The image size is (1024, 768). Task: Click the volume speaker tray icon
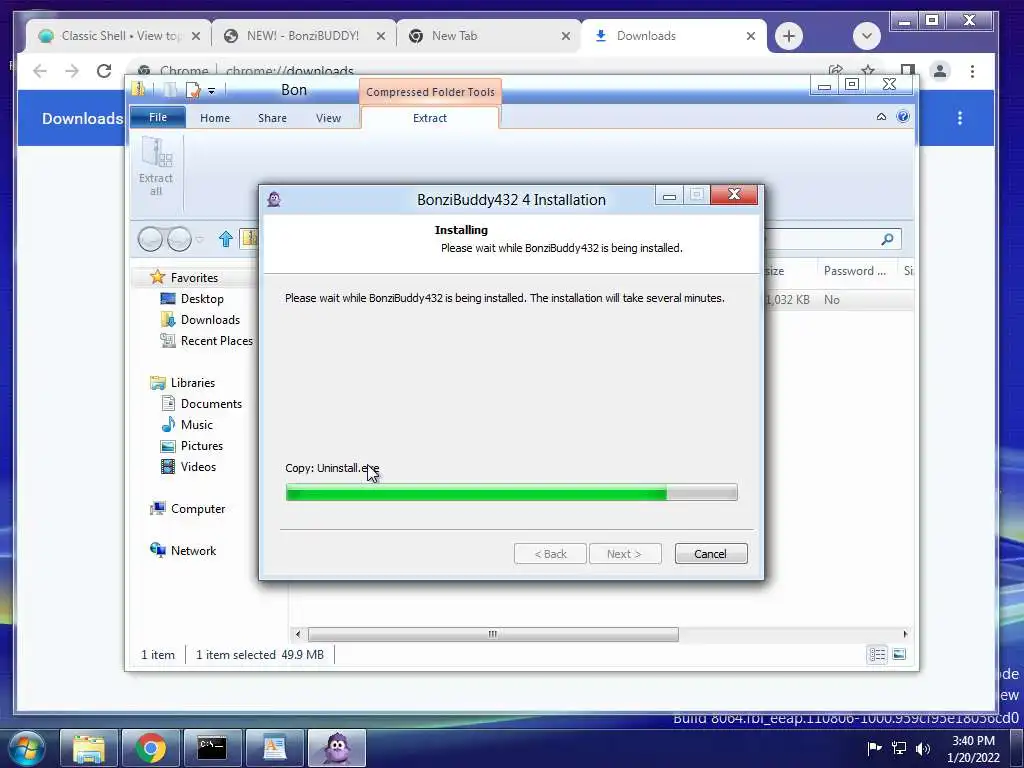923,748
